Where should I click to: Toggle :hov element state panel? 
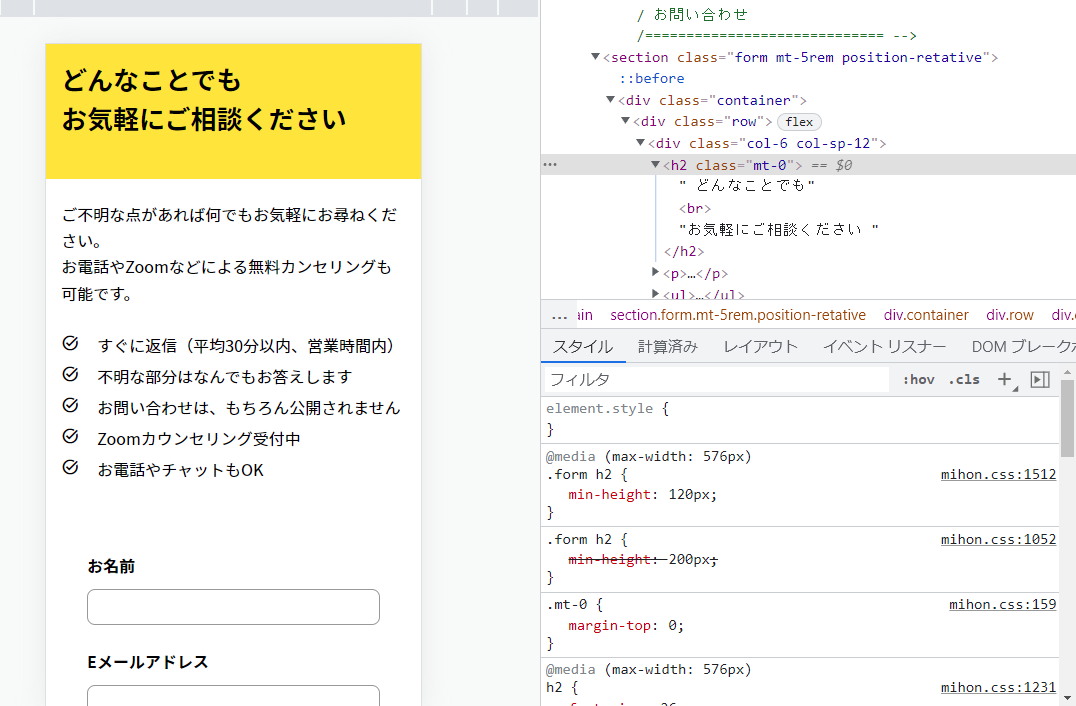pyautogui.click(x=918, y=380)
